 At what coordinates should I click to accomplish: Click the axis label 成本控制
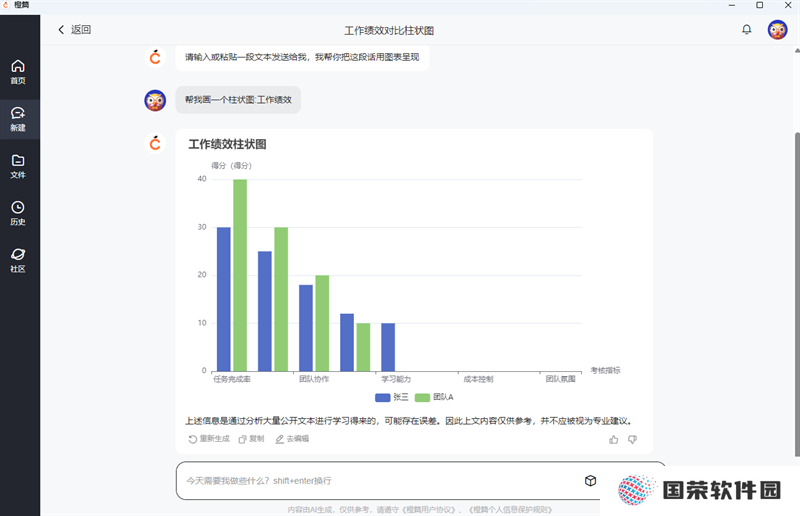tap(479, 379)
